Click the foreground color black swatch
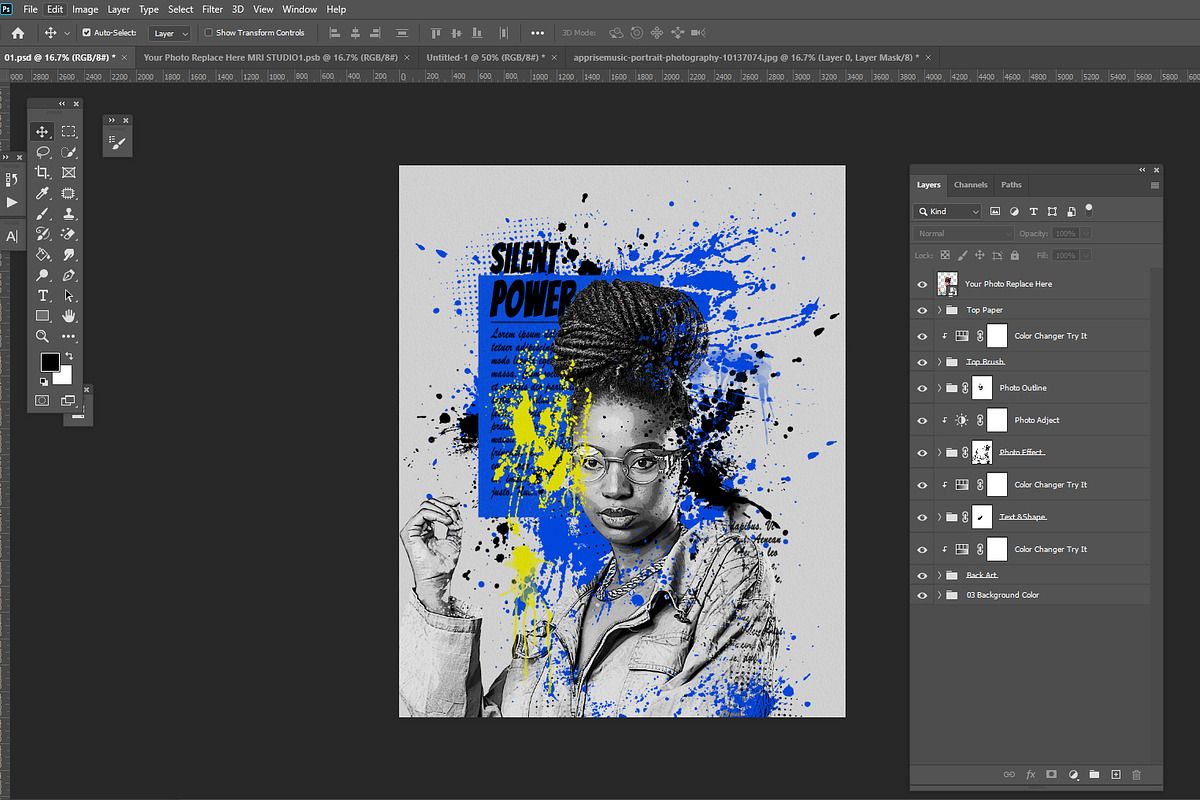Screen dimensions: 1200x800 (48, 361)
